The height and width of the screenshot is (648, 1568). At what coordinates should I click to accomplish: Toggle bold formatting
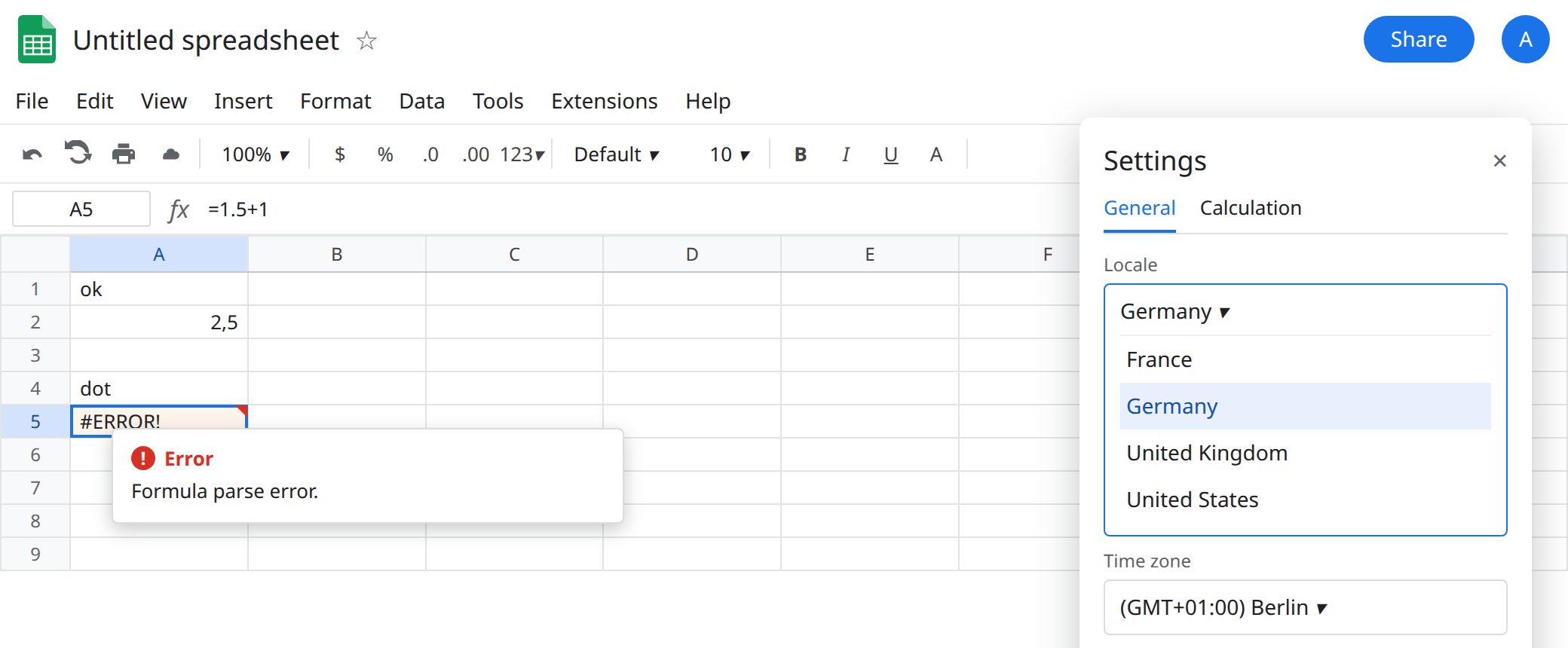pyautogui.click(x=801, y=154)
